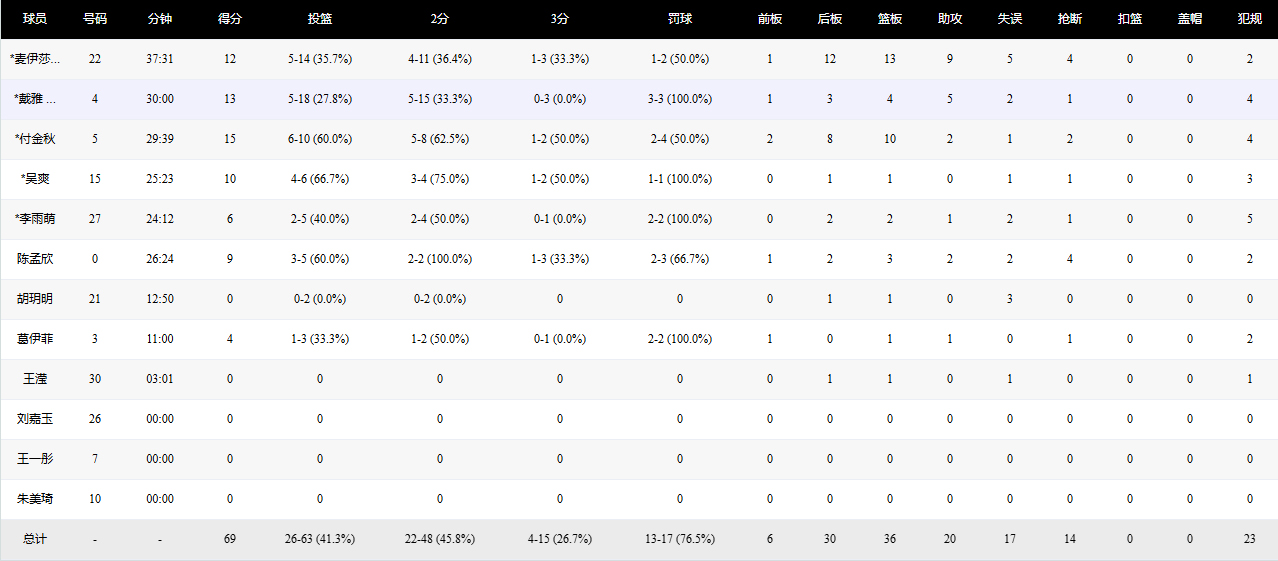1278x561 pixels.
Task: Click the 罚球 column header
Action: [680, 19]
